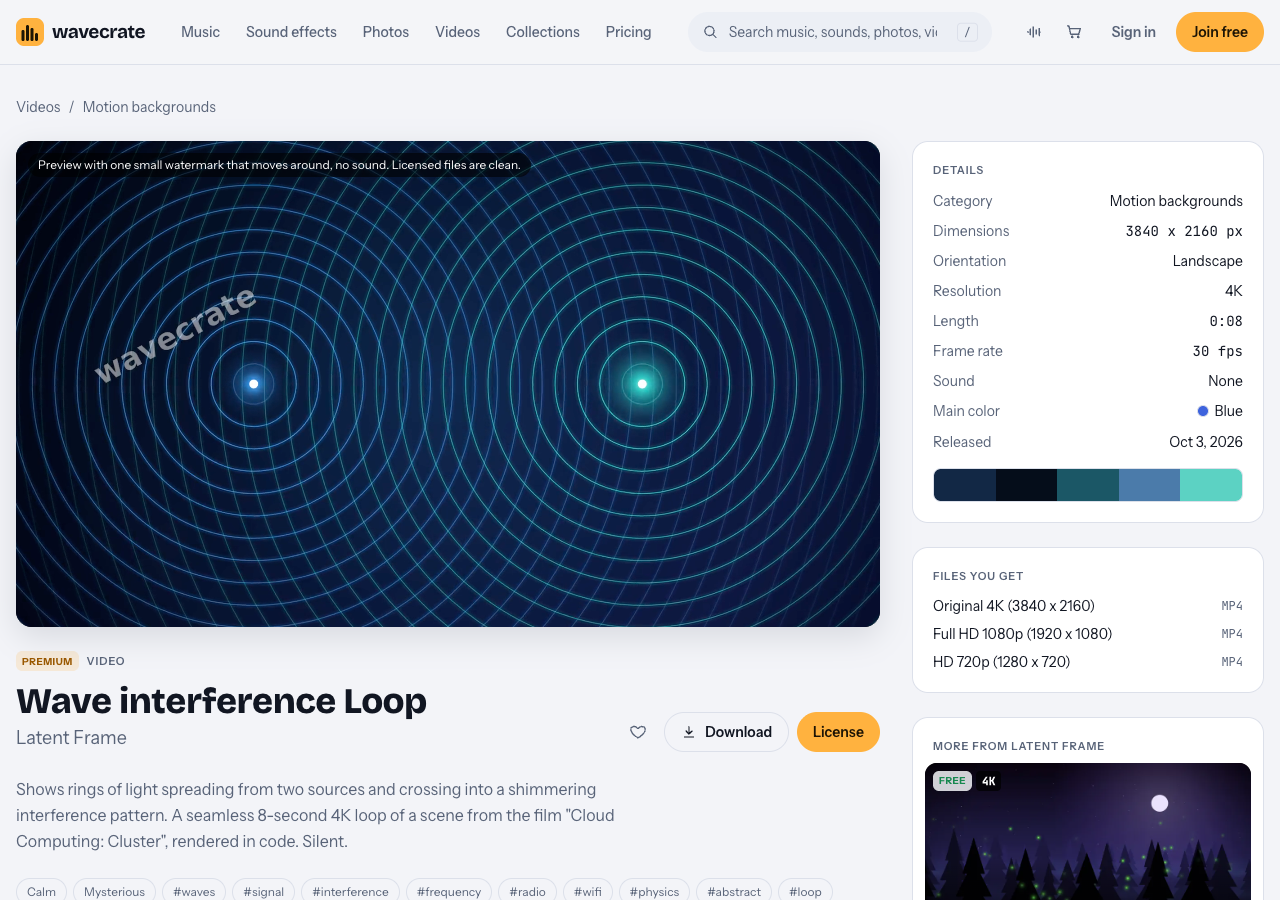Open the #abstract tag
This screenshot has height=900, width=1280.
point(734,891)
